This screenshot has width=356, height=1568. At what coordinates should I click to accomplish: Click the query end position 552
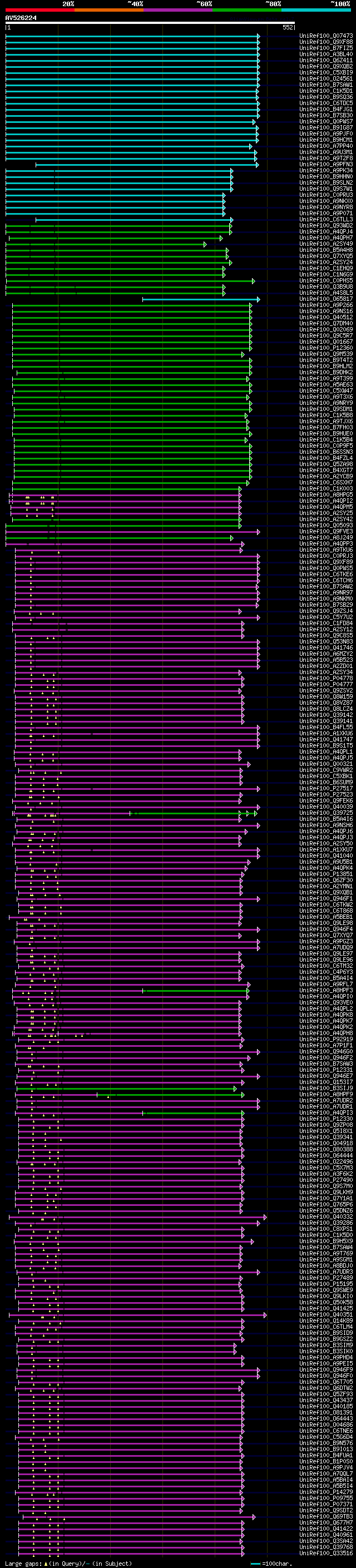(x=287, y=27)
